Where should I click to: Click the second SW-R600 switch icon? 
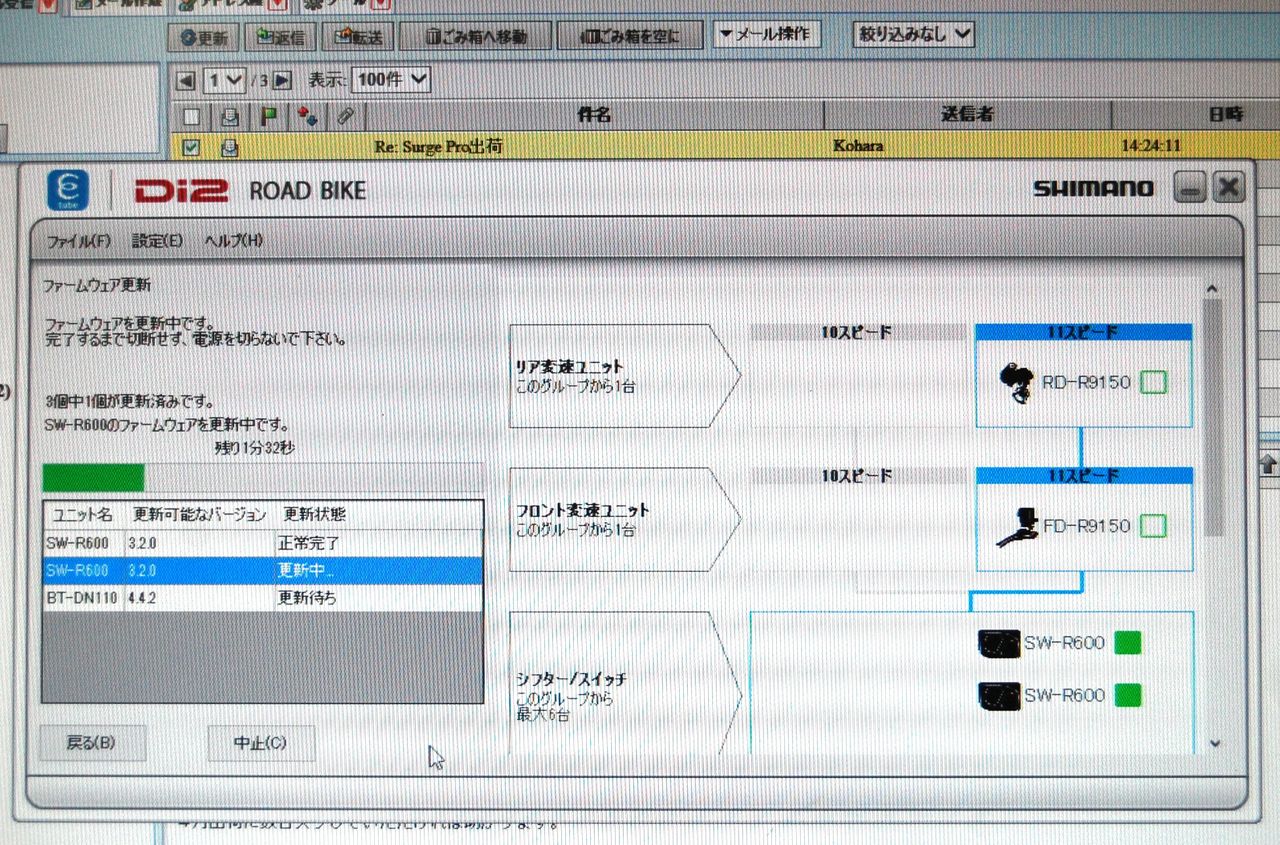pyautogui.click(x=999, y=696)
